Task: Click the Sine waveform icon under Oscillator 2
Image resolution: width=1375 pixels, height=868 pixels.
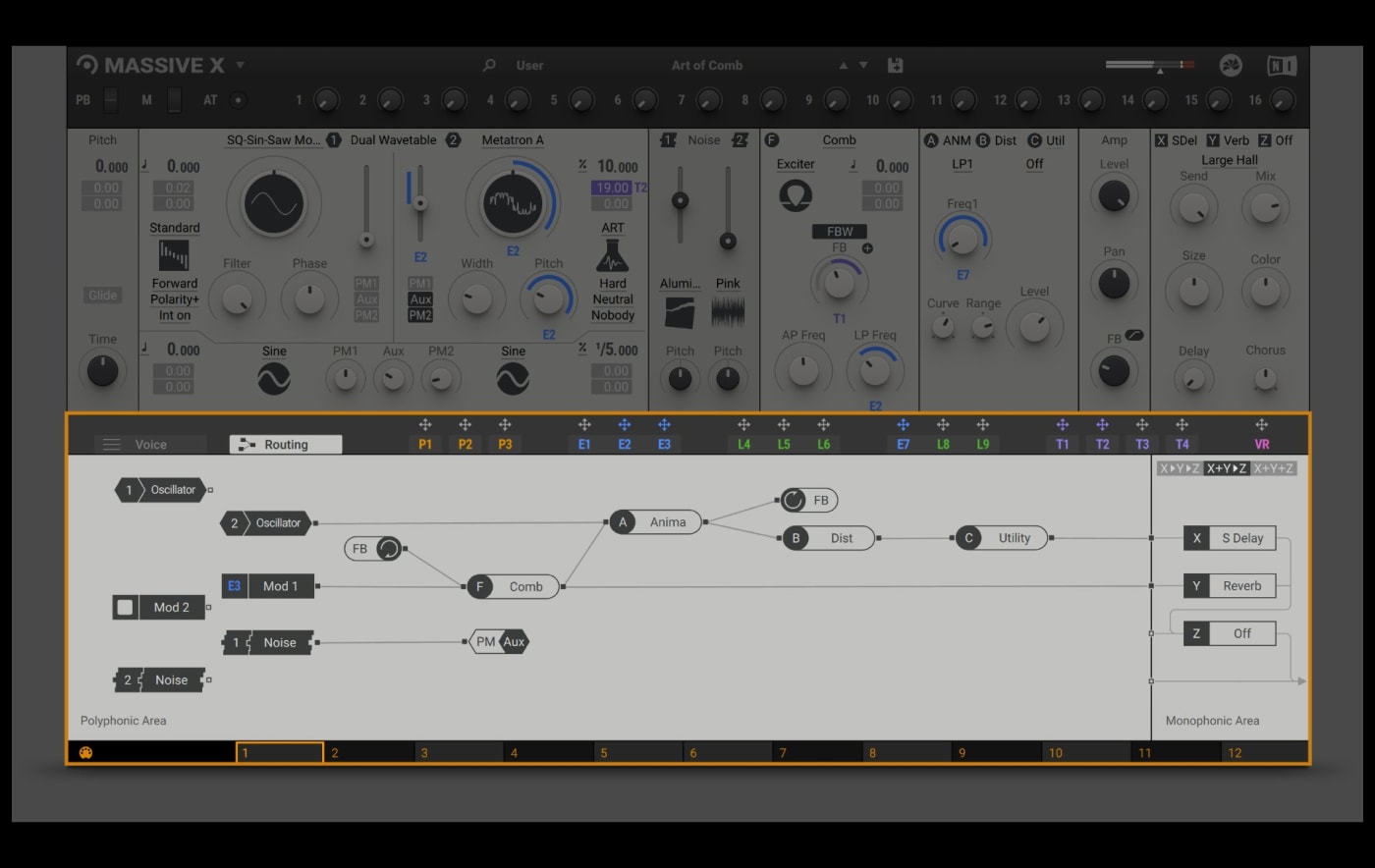Action: click(x=513, y=378)
